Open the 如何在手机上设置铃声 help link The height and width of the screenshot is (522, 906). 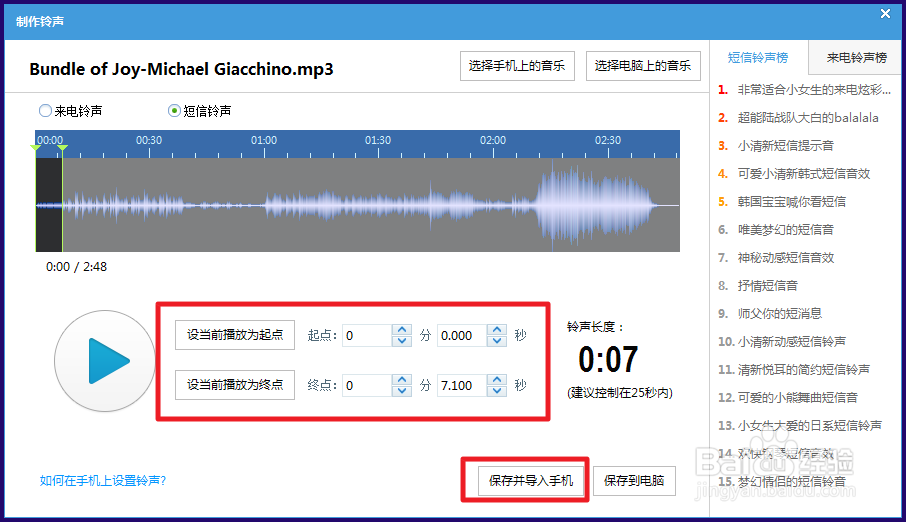pos(103,480)
